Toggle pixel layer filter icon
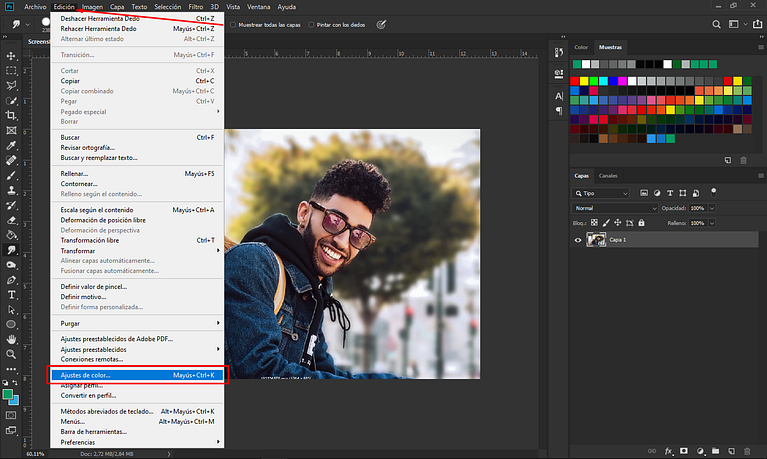This screenshot has width=767, height=459. tap(644, 193)
